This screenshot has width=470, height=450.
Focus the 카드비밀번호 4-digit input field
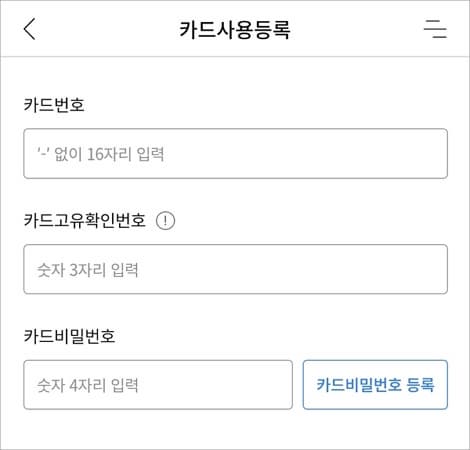[158, 385]
